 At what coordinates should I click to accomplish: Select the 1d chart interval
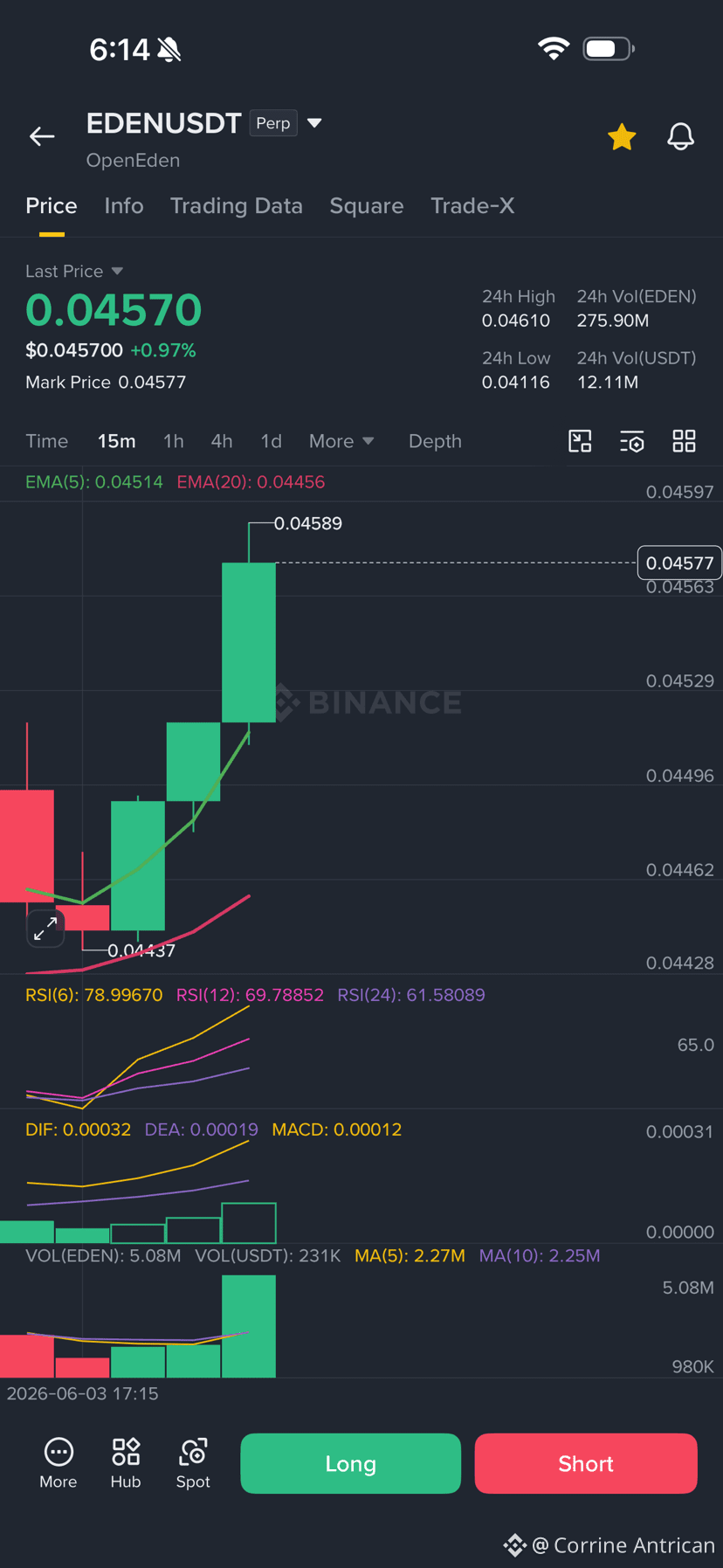click(x=271, y=441)
